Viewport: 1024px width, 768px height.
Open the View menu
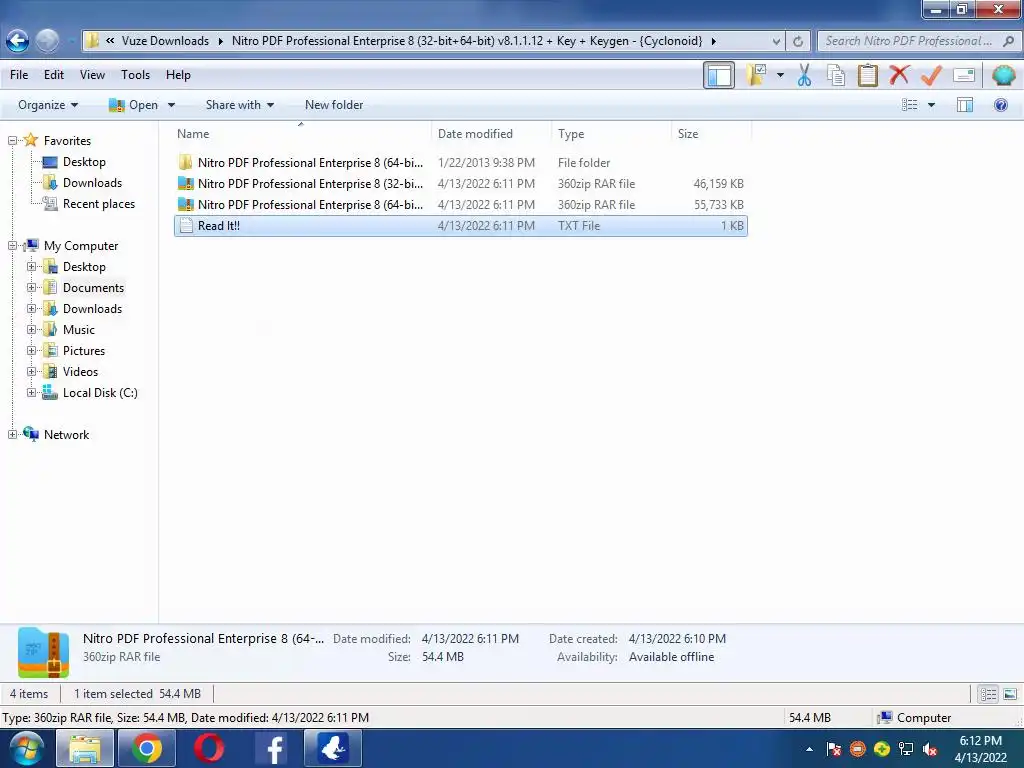click(x=92, y=75)
